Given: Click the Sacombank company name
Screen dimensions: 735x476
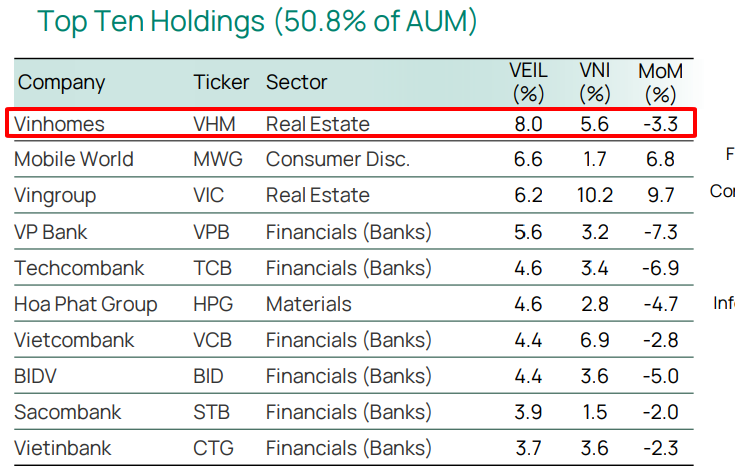Looking at the screenshot, I should coord(69,412).
